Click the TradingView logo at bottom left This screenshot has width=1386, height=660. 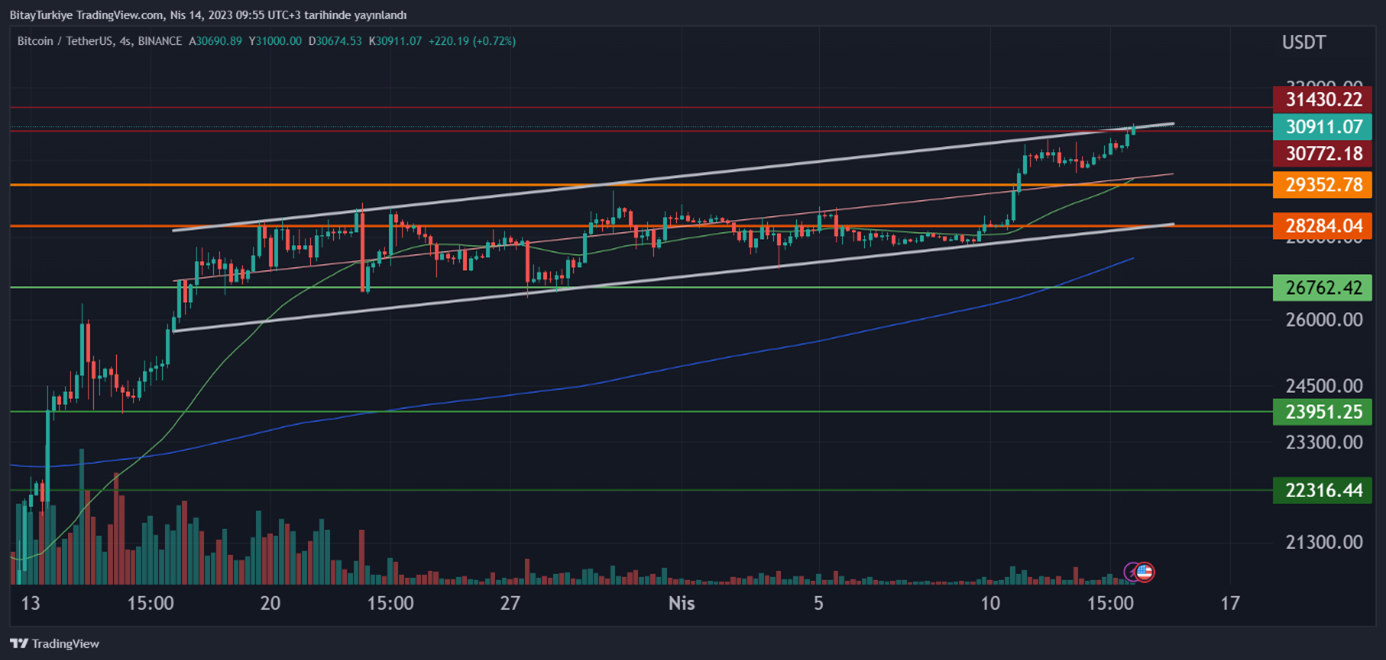click(55, 644)
